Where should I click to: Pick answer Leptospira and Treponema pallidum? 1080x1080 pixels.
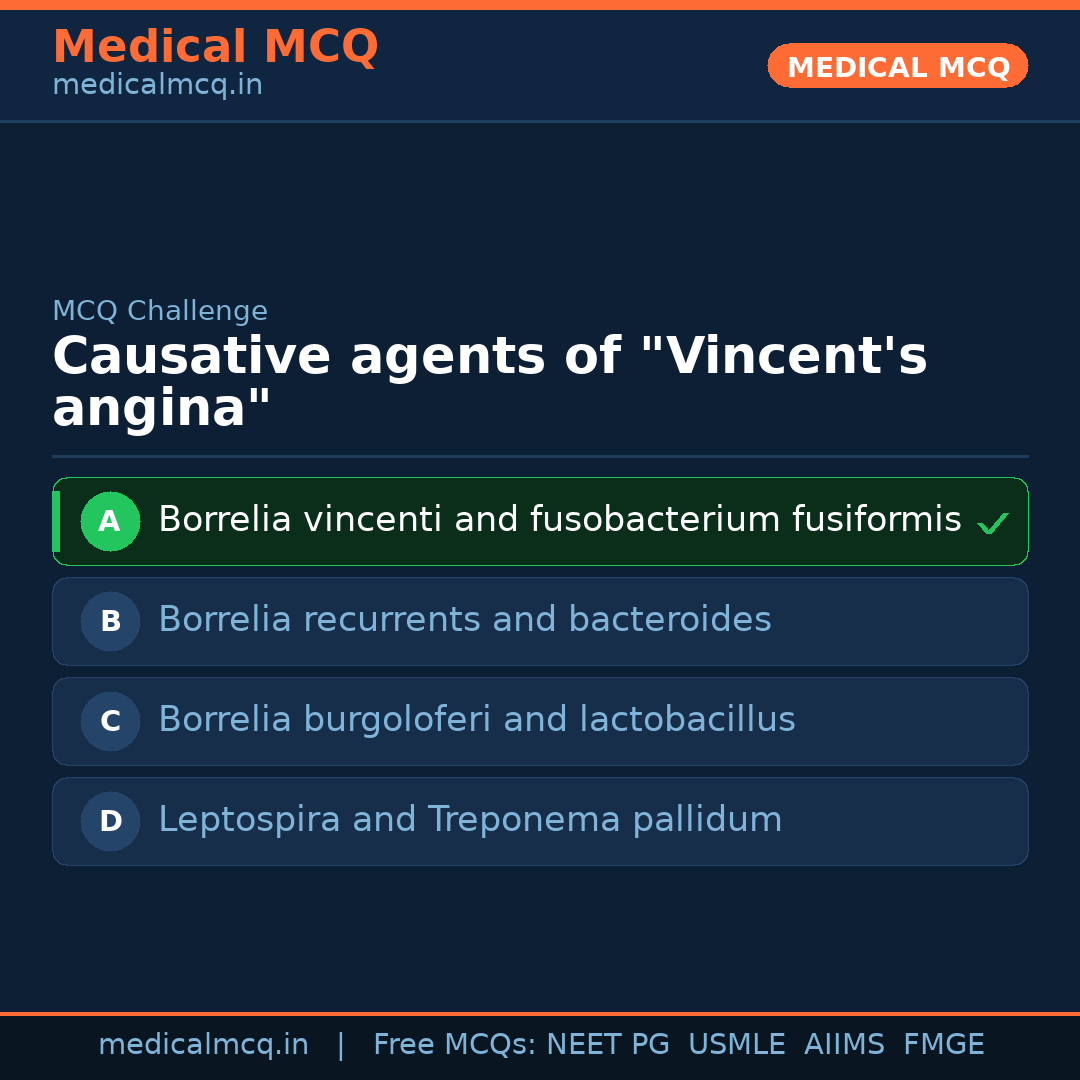pyautogui.click(x=470, y=820)
